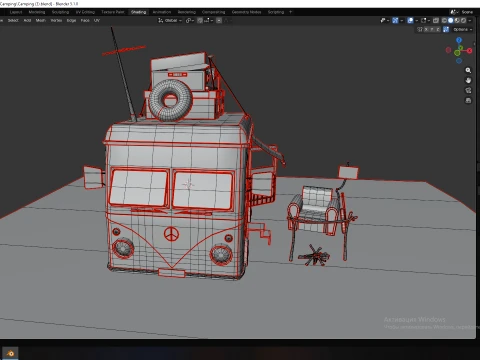Switch to material preview shading
Viewport: 480px width, 360px height.
coord(457,20)
